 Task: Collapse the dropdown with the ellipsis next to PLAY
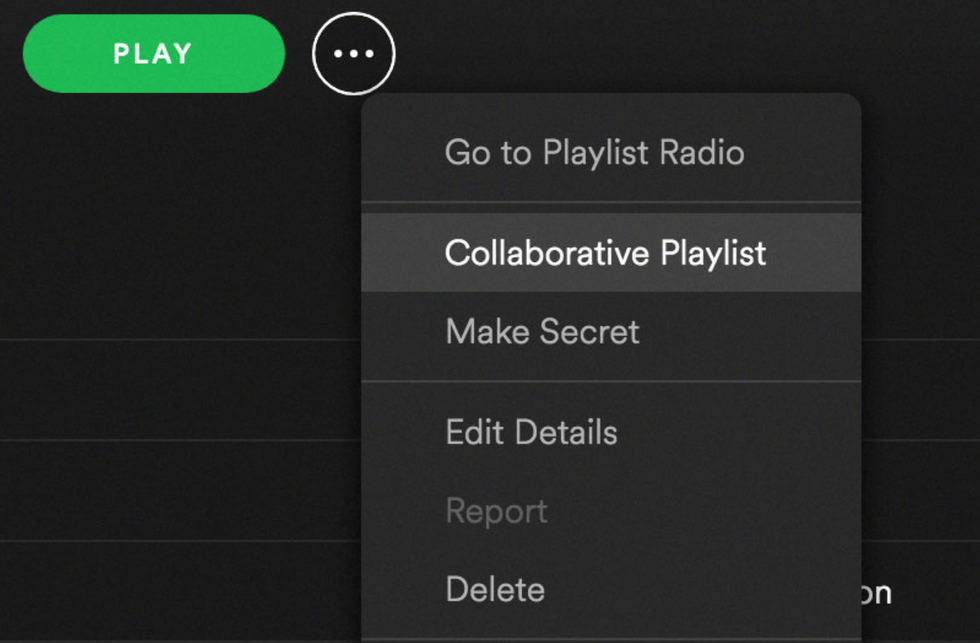354,54
